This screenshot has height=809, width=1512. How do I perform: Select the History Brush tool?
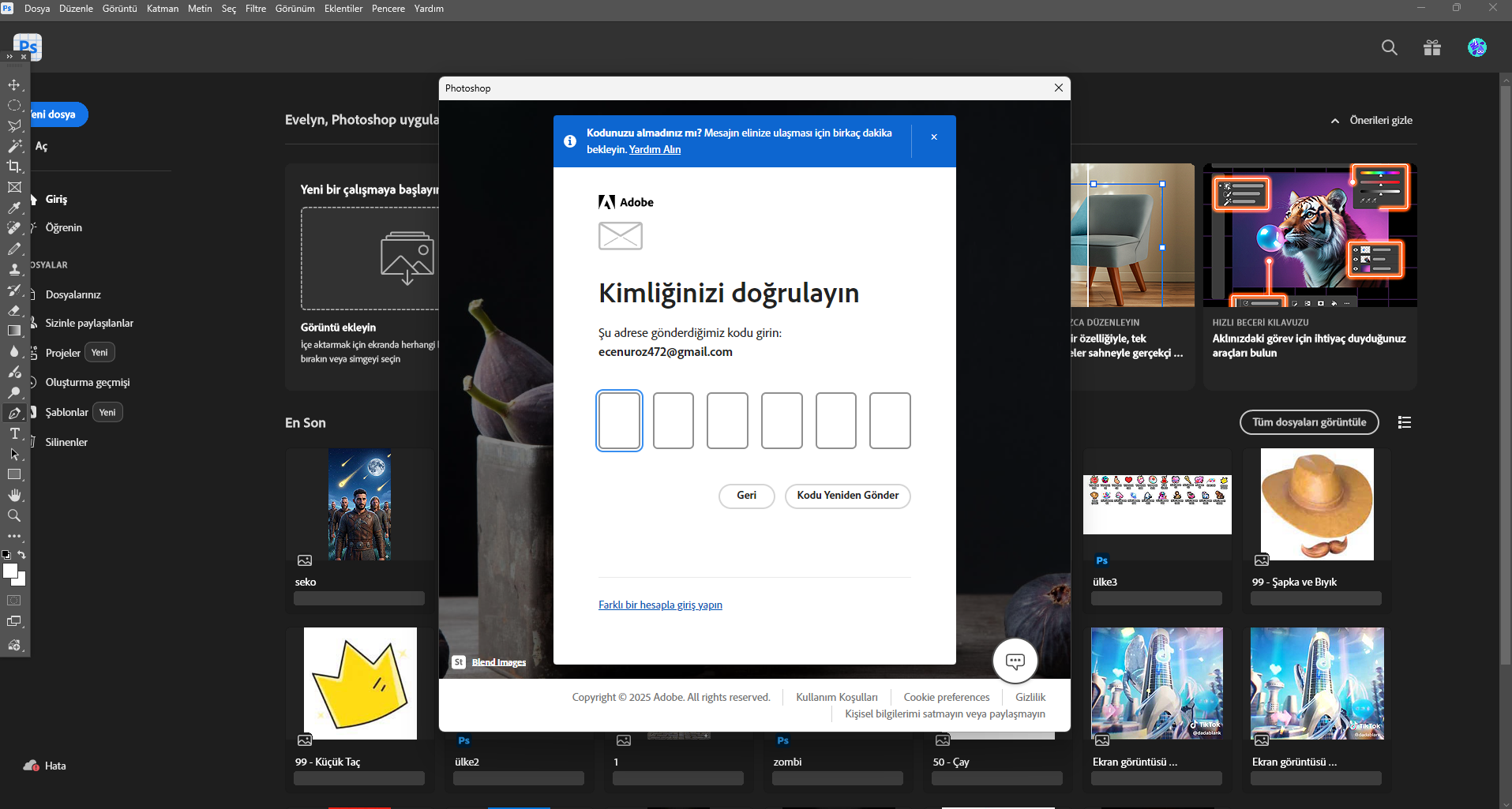(x=14, y=290)
